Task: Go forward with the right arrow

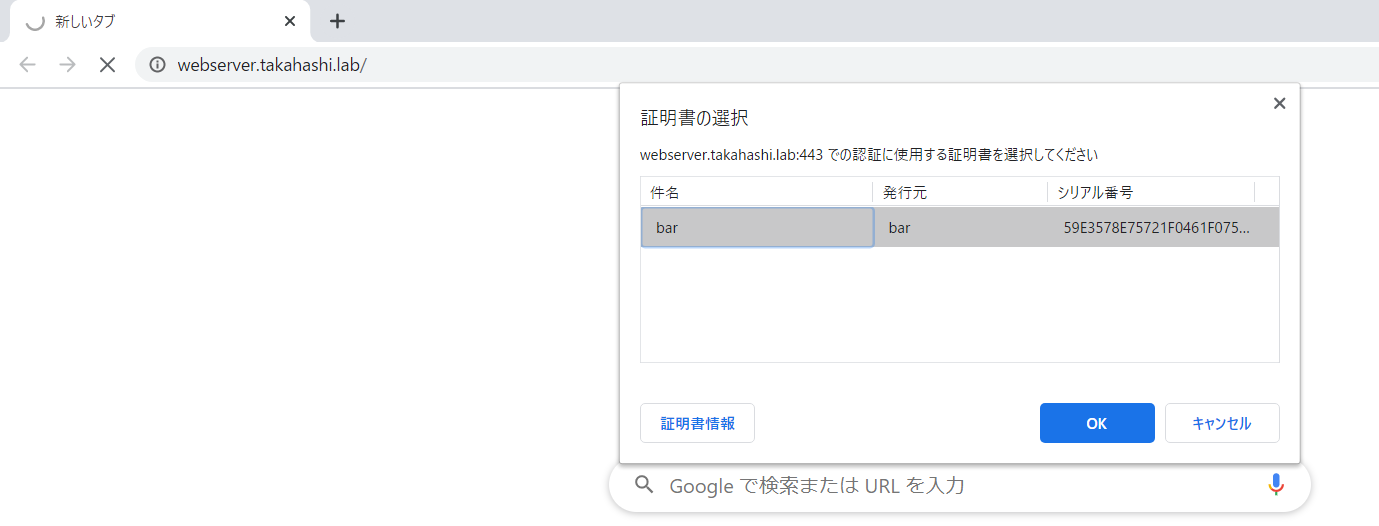Action: coord(67,65)
